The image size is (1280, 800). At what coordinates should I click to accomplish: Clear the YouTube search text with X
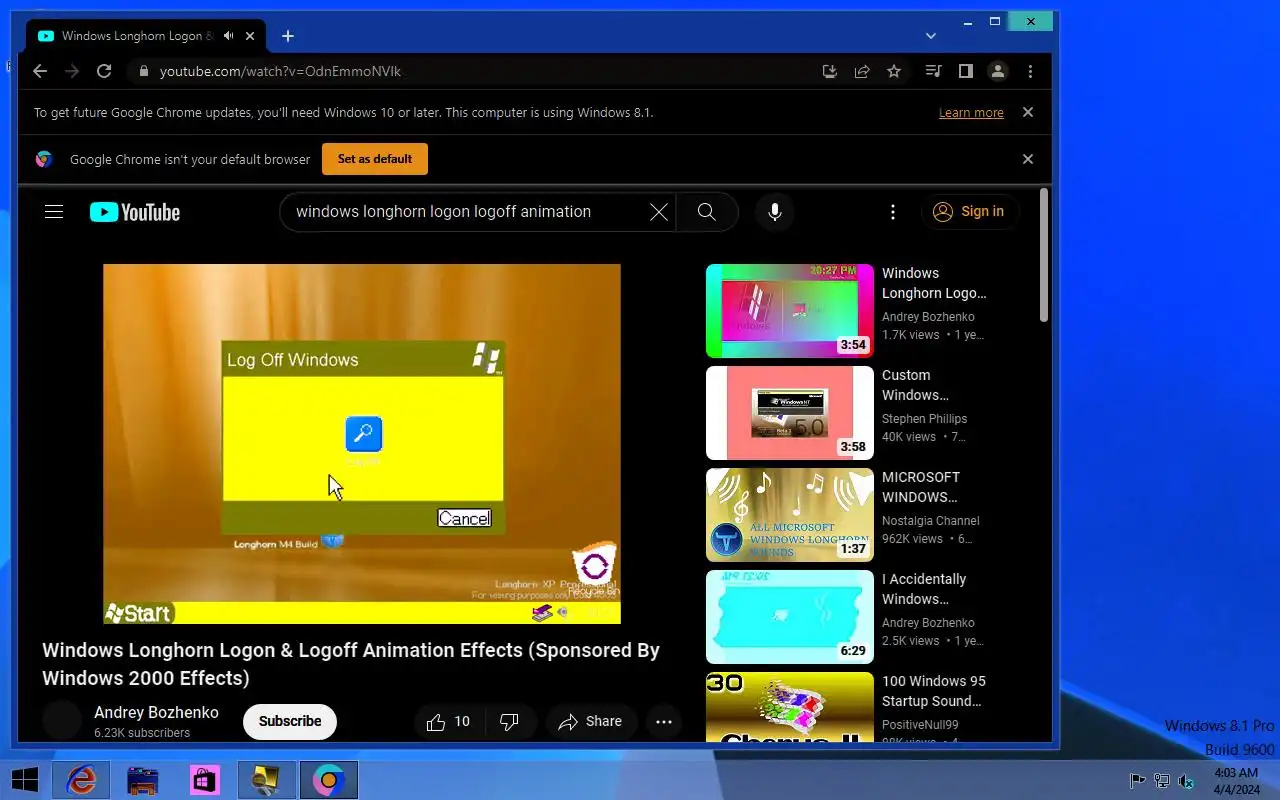tap(658, 212)
